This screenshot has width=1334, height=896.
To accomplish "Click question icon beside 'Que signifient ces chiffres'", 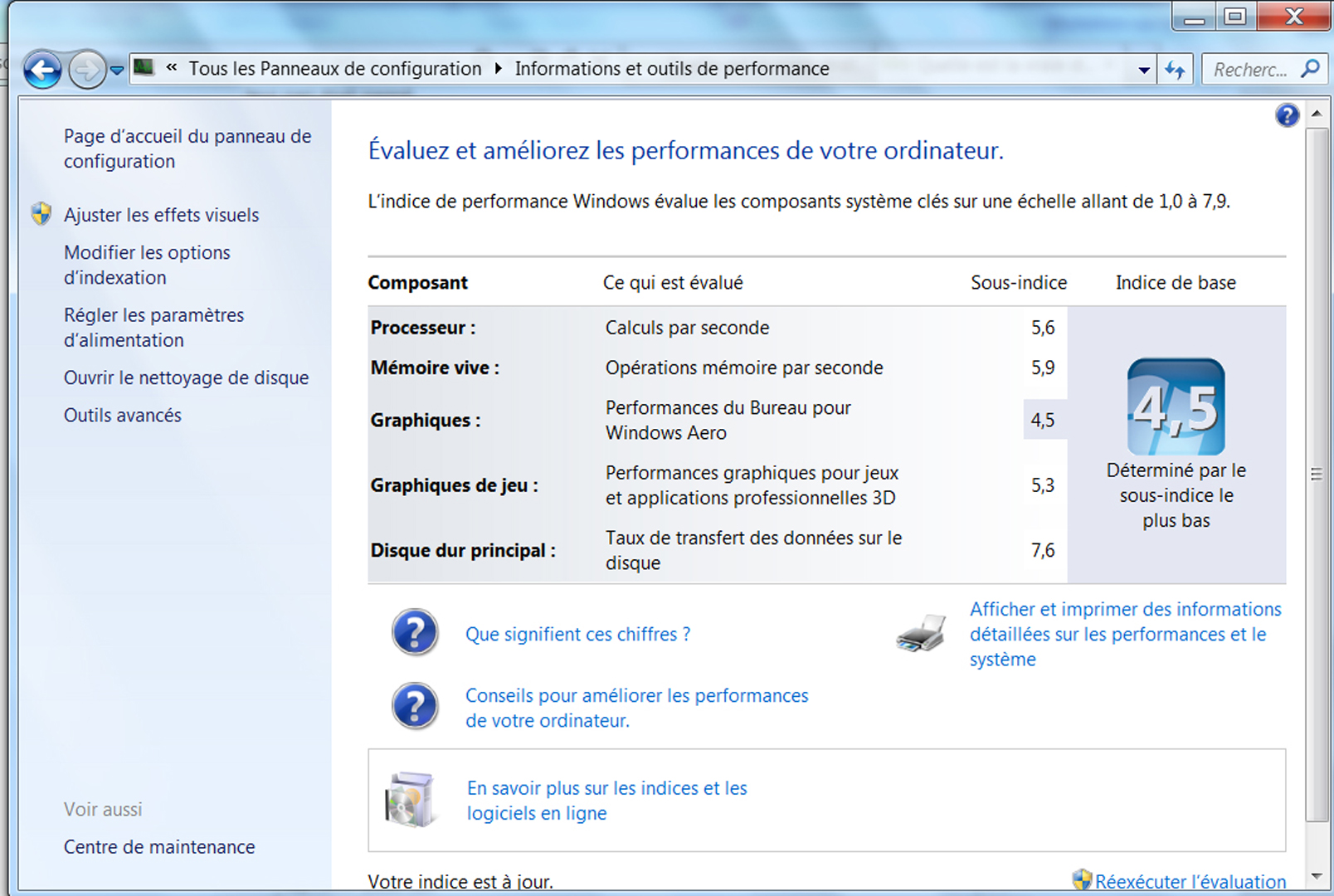I will point(415,633).
